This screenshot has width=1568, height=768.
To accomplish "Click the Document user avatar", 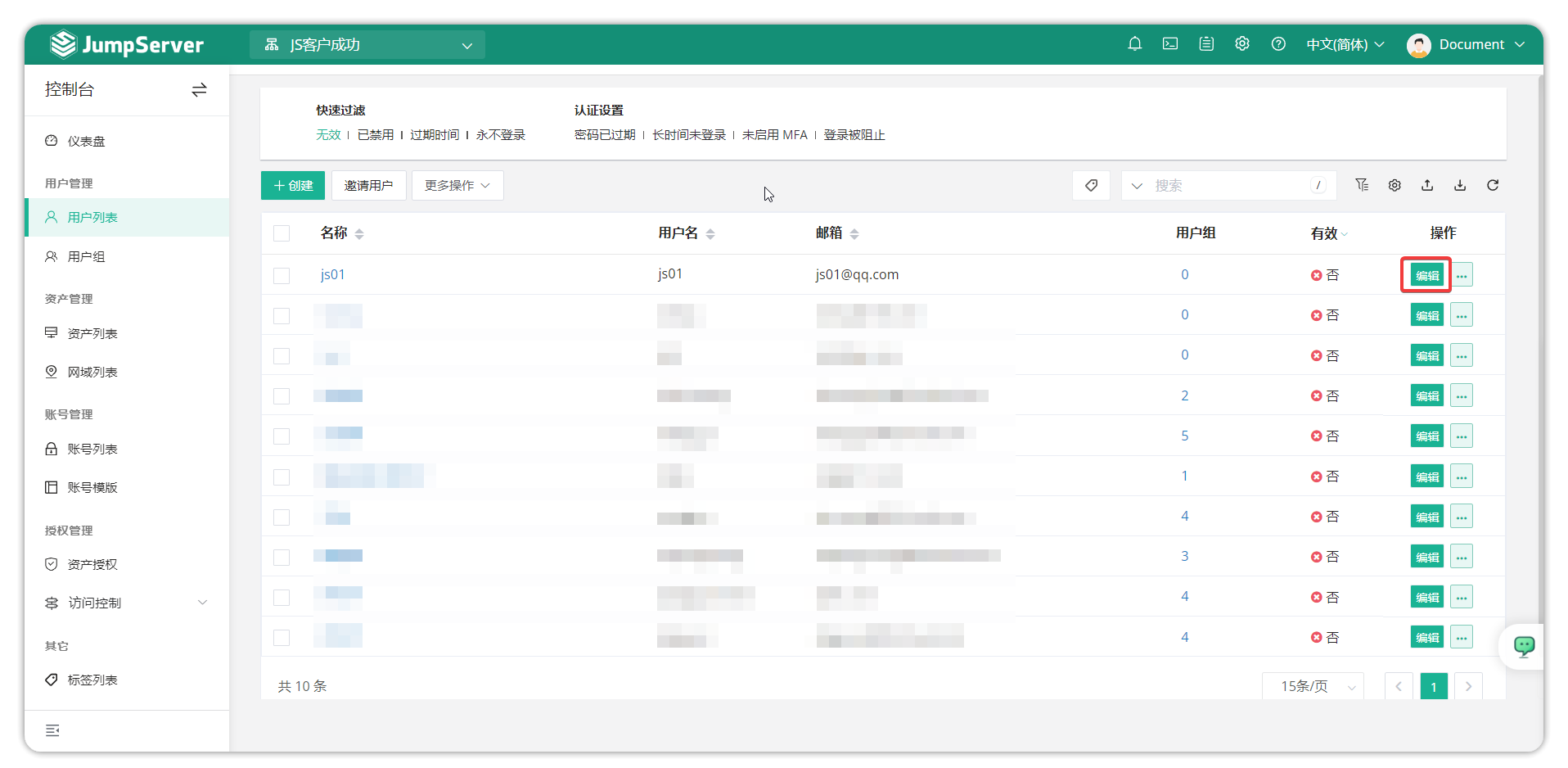I will click(x=1418, y=45).
